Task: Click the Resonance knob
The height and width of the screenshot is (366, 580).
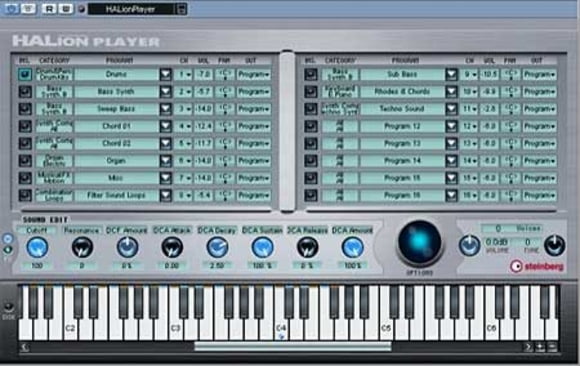Action: (x=82, y=247)
